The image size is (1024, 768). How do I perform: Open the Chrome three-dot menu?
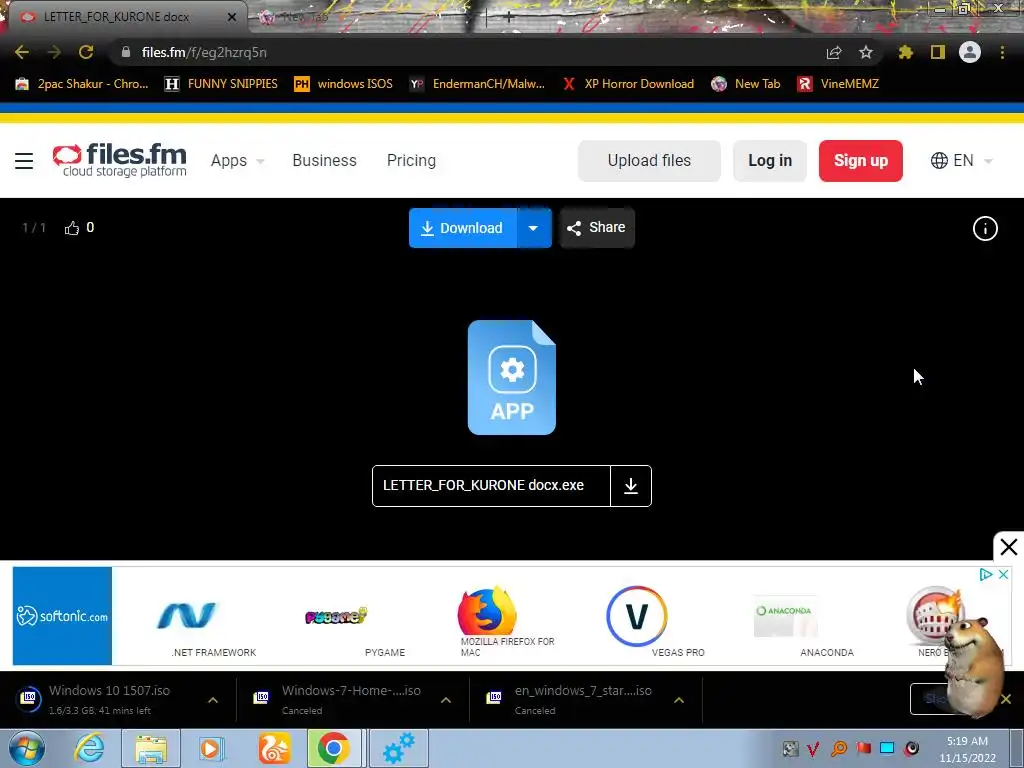tap(1002, 52)
